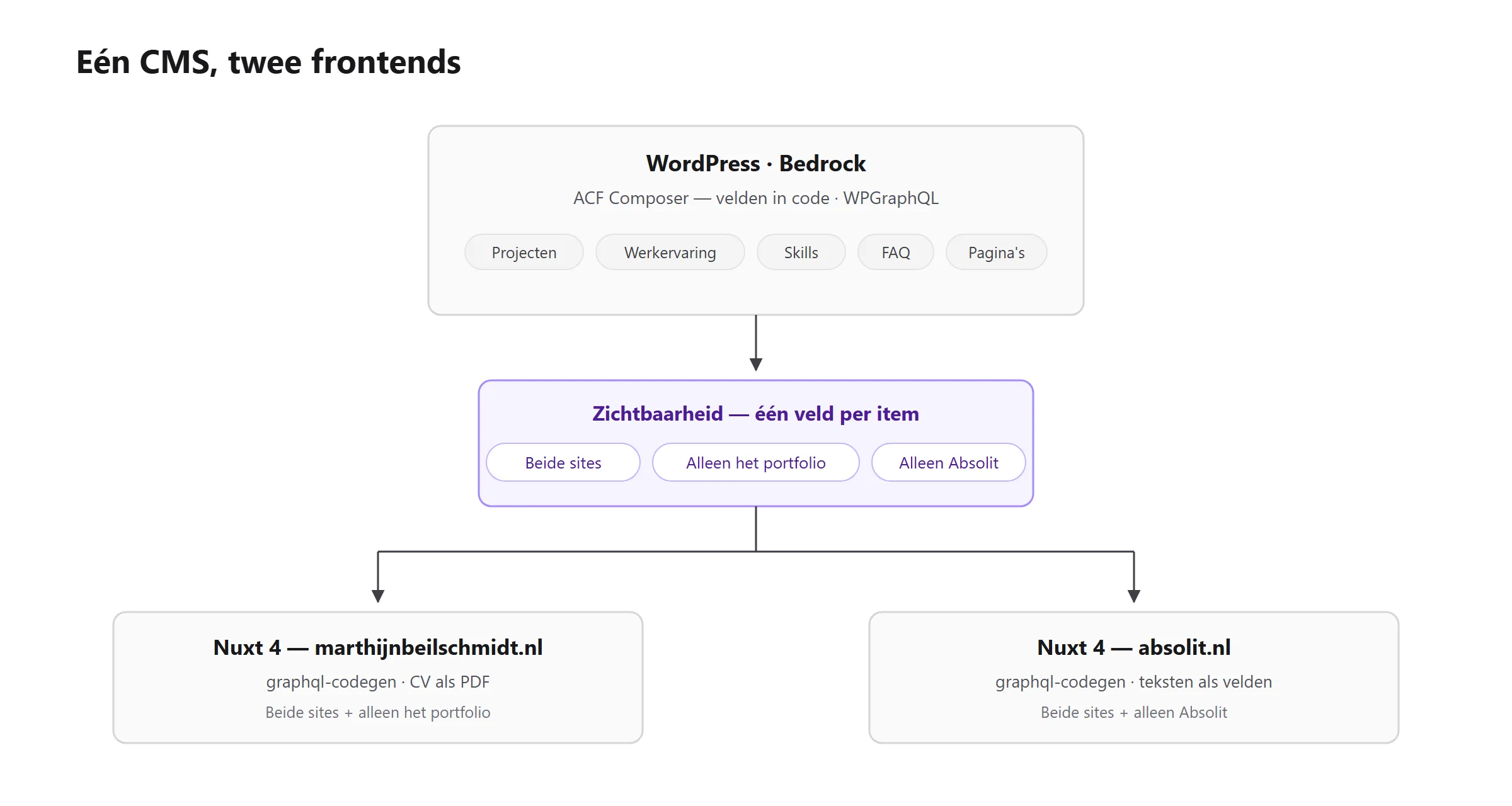The height and width of the screenshot is (806, 1512).
Task: Click the WordPress · Bedrock title
Action: point(755,163)
